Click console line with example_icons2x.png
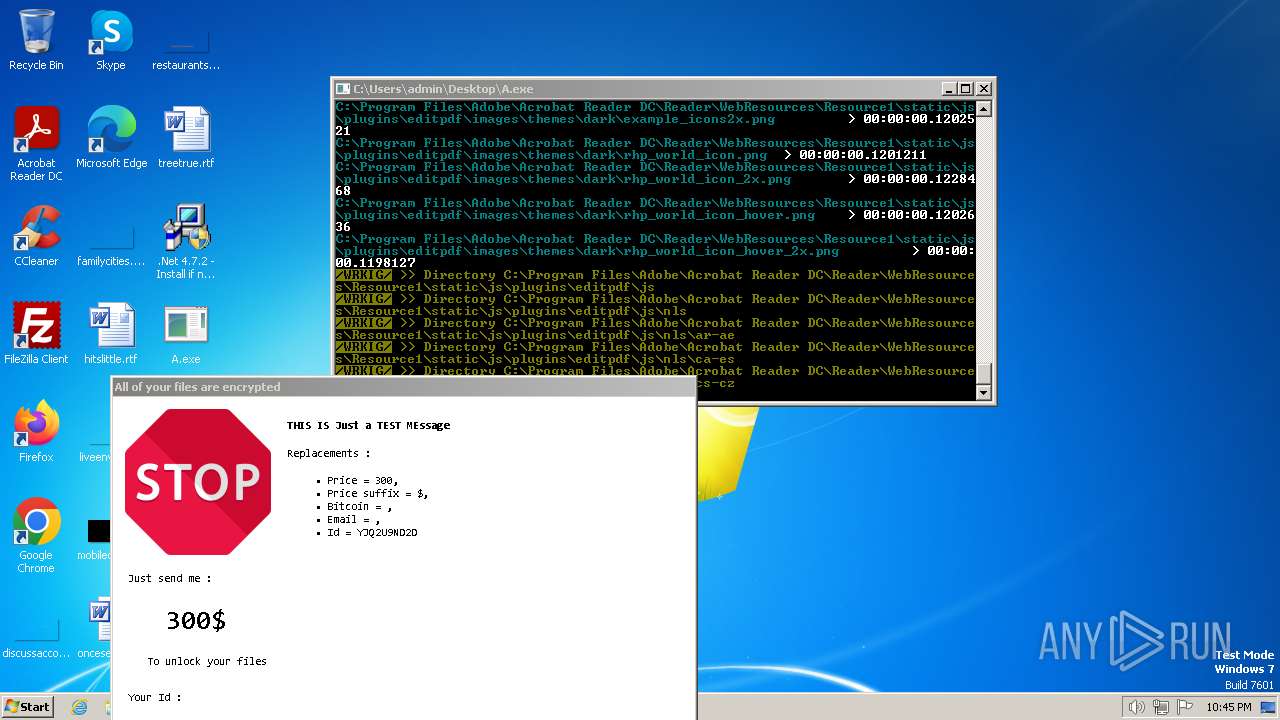The width and height of the screenshot is (1280, 720). click(x=655, y=119)
